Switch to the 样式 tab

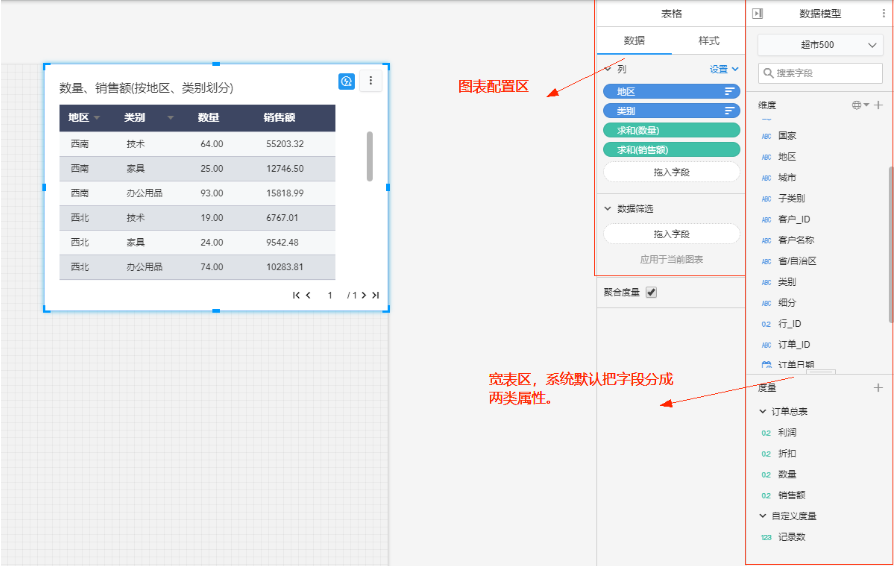709,41
